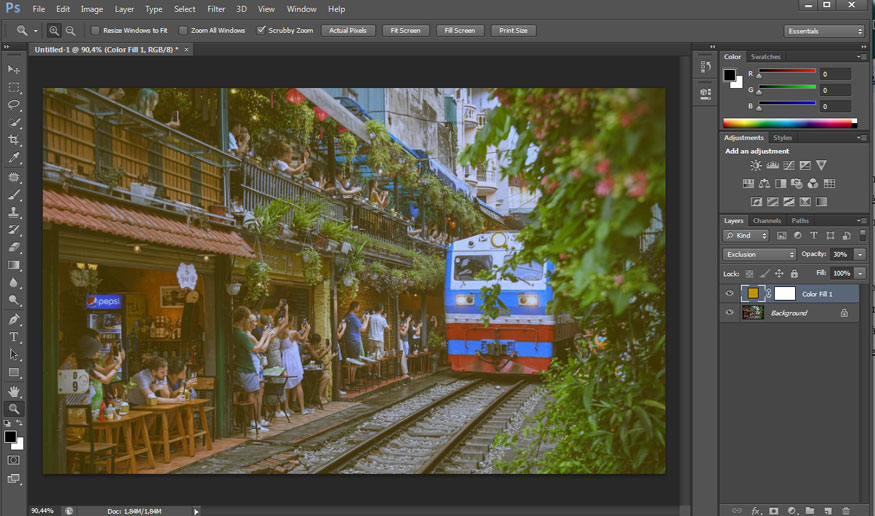Enable Resize Windows to Fit checkbox
Viewport: 875px width, 516px height.
[95, 31]
